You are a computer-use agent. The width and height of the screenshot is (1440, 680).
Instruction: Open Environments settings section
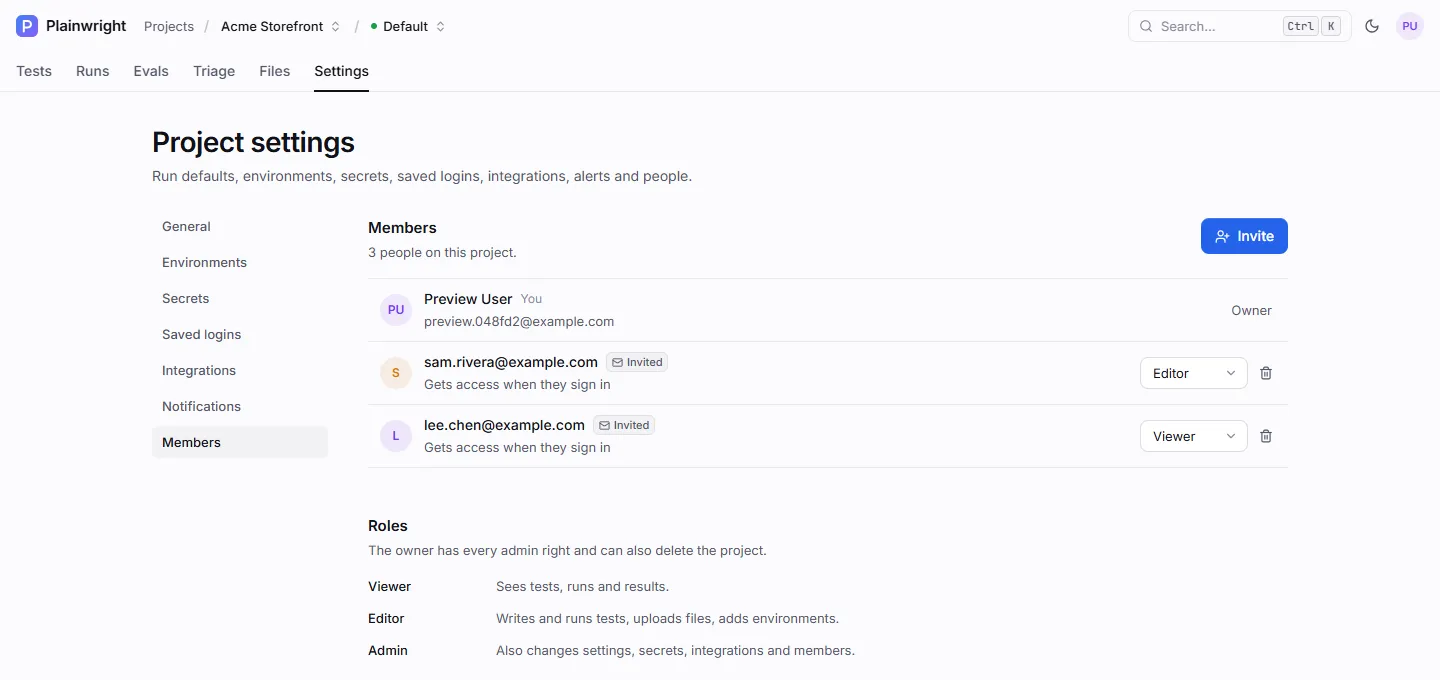click(x=240, y=263)
